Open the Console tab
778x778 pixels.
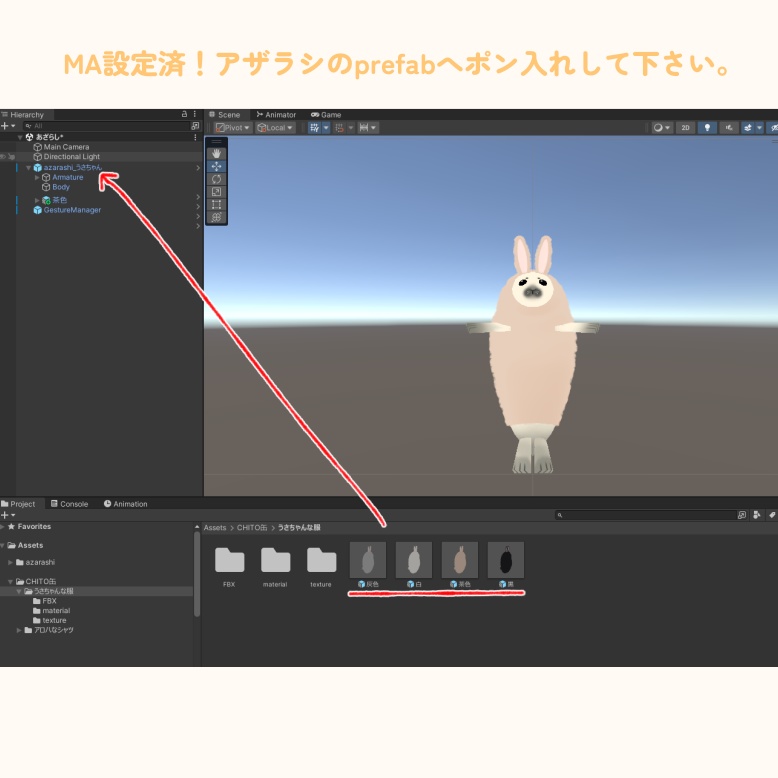pyautogui.click(x=69, y=504)
